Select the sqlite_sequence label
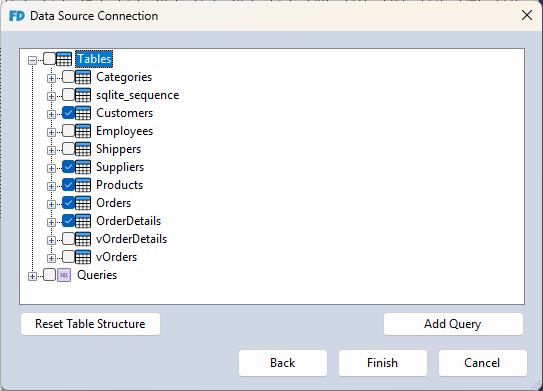This screenshot has width=543, height=391. tap(137, 95)
